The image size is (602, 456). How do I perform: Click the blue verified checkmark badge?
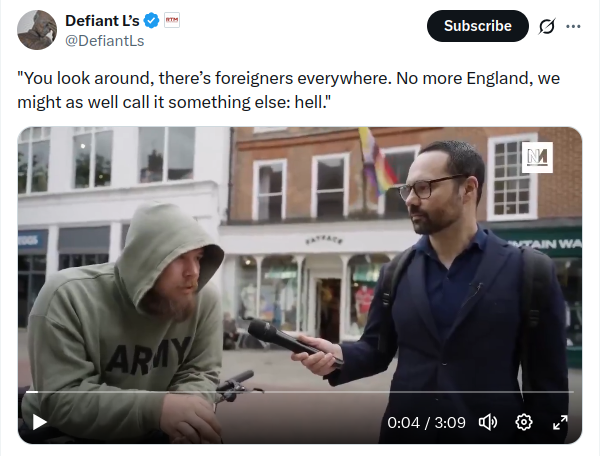click(151, 20)
